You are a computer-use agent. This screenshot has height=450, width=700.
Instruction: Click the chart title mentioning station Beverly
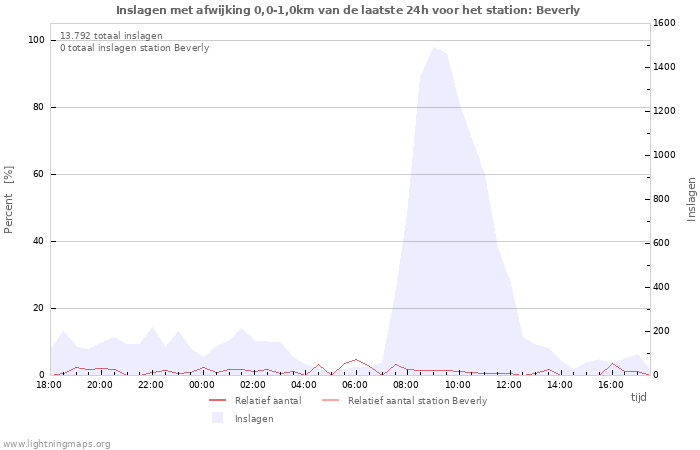point(348,10)
